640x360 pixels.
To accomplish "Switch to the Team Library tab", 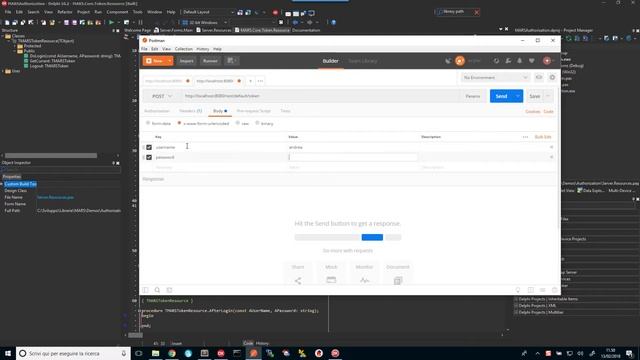I will click(362, 61).
